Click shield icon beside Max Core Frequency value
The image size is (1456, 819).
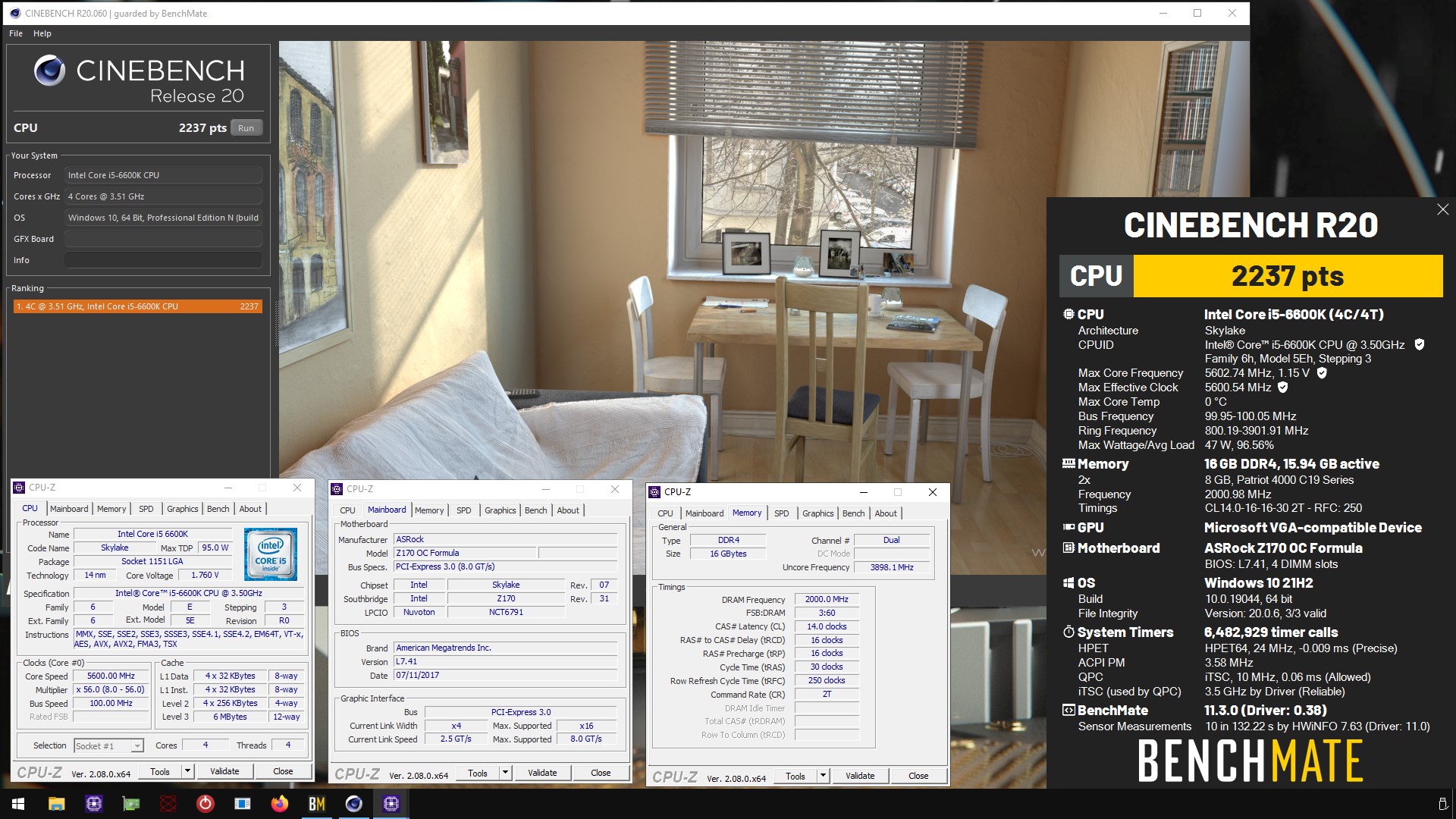click(1322, 373)
